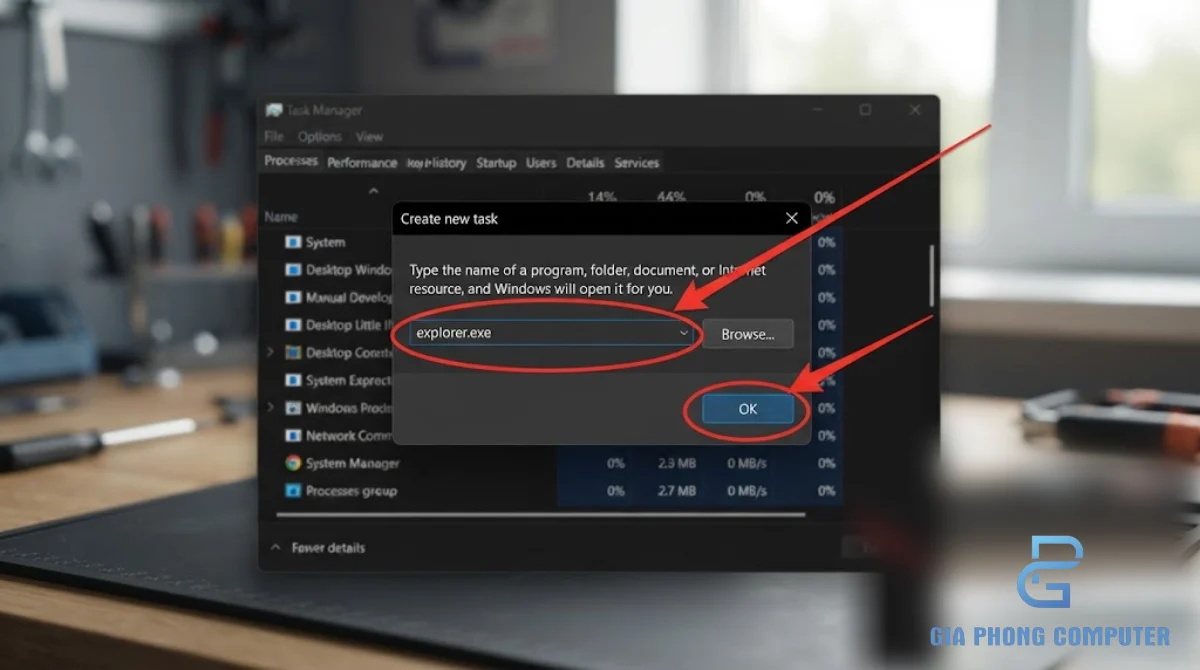Click the Desktop Windo… process icon

(293, 270)
